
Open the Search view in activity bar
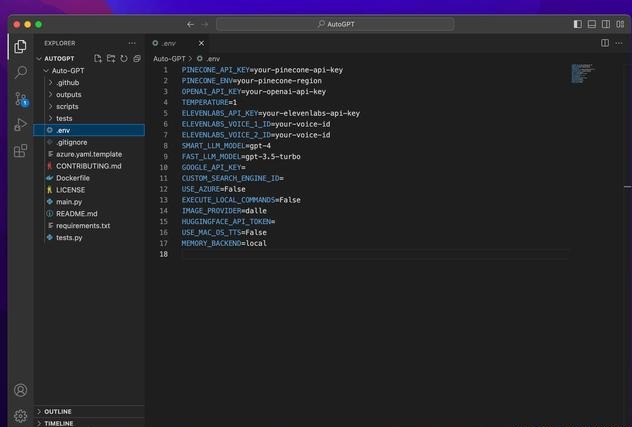20,72
